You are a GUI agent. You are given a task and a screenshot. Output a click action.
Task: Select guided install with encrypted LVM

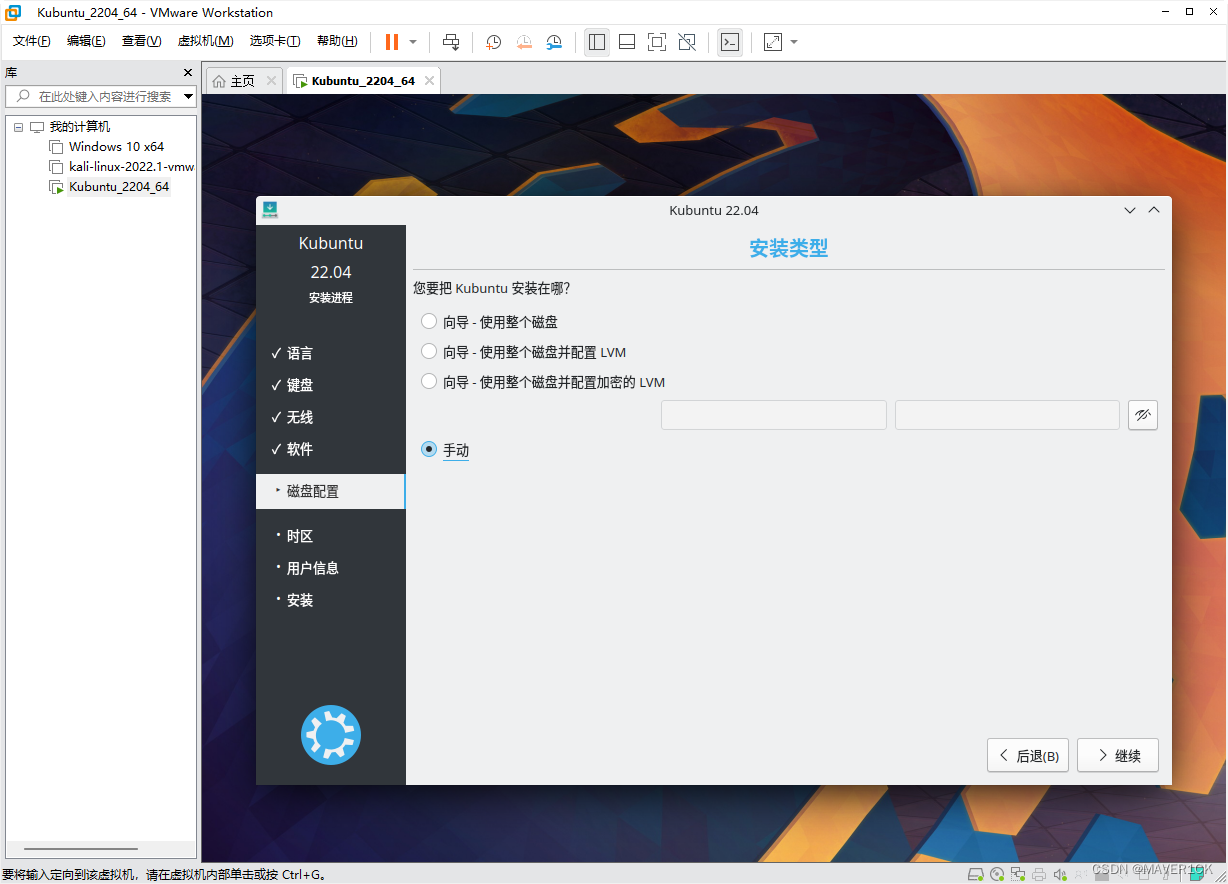429,381
